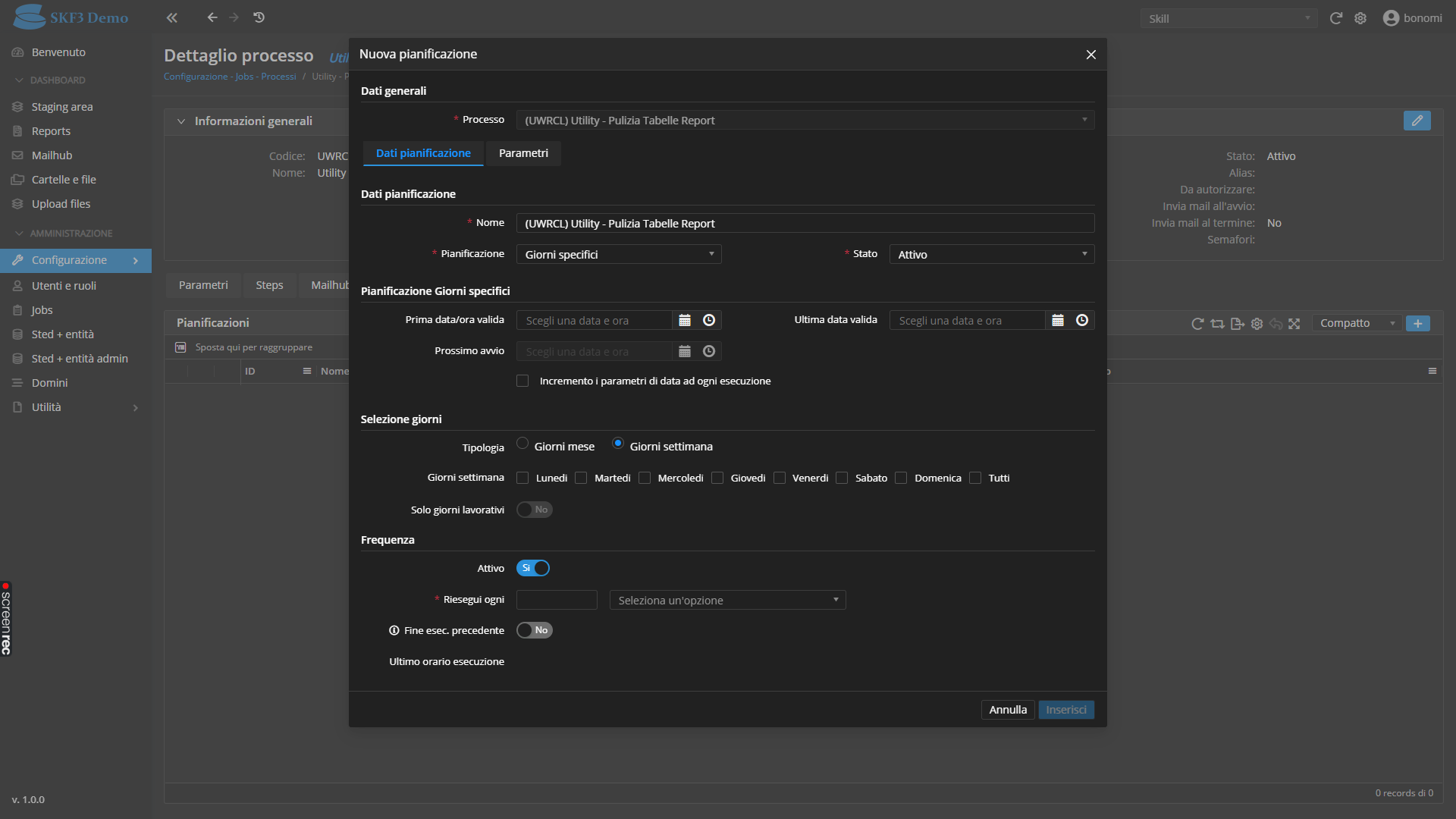Open clock picker for Prossimo avvio
Image resolution: width=1456 pixels, height=819 pixels.
pyautogui.click(x=709, y=351)
